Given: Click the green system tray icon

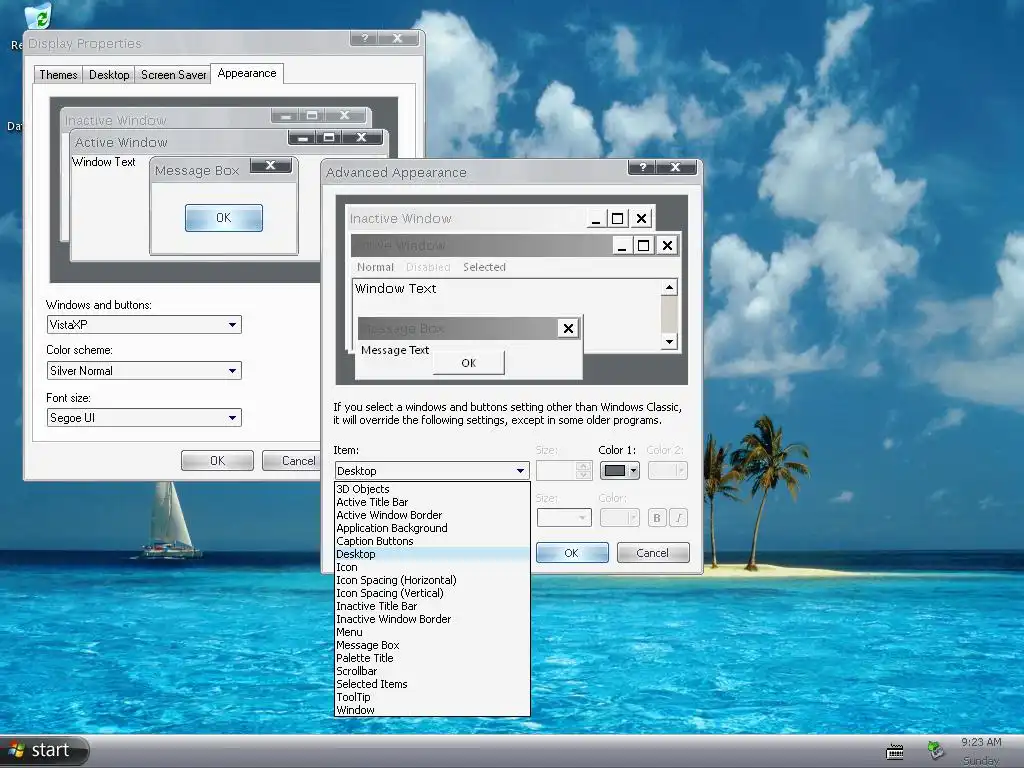Looking at the screenshot, I should tap(935, 750).
